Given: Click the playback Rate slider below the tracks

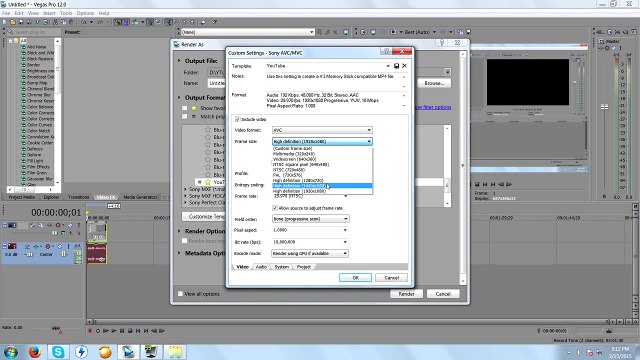Looking at the screenshot, I should (x=56, y=328).
